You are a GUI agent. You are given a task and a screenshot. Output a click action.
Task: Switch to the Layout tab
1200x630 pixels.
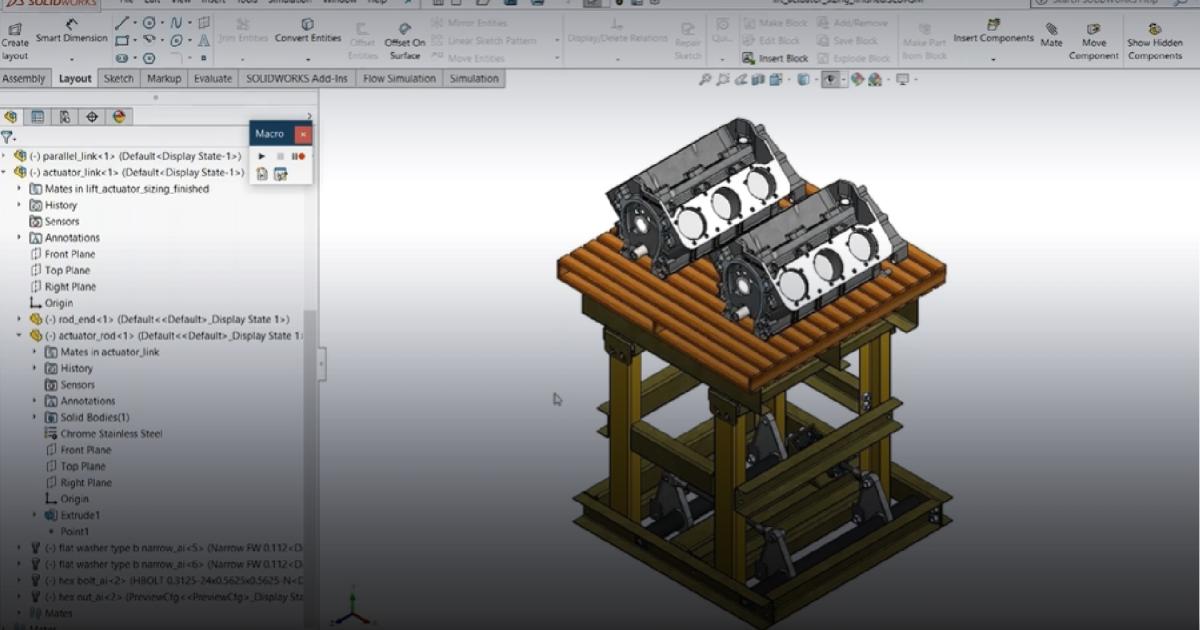point(75,79)
